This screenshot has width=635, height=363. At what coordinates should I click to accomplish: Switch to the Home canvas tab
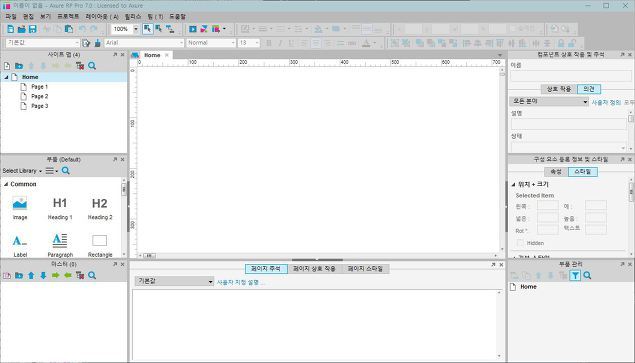pos(152,55)
